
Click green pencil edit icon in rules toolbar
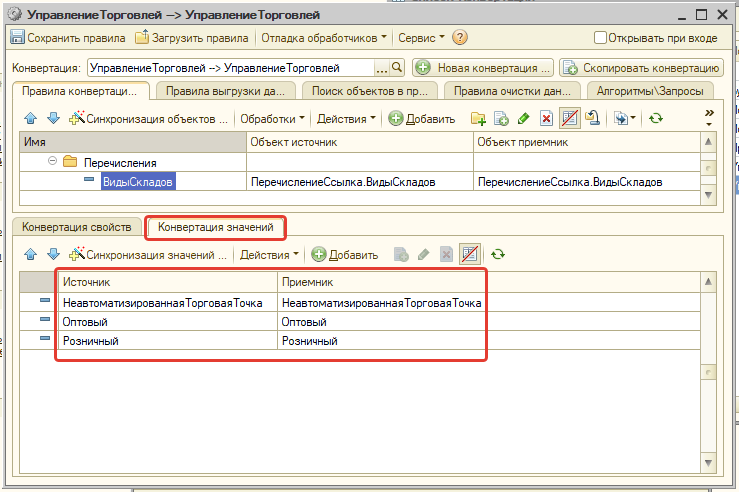pyautogui.click(x=523, y=119)
